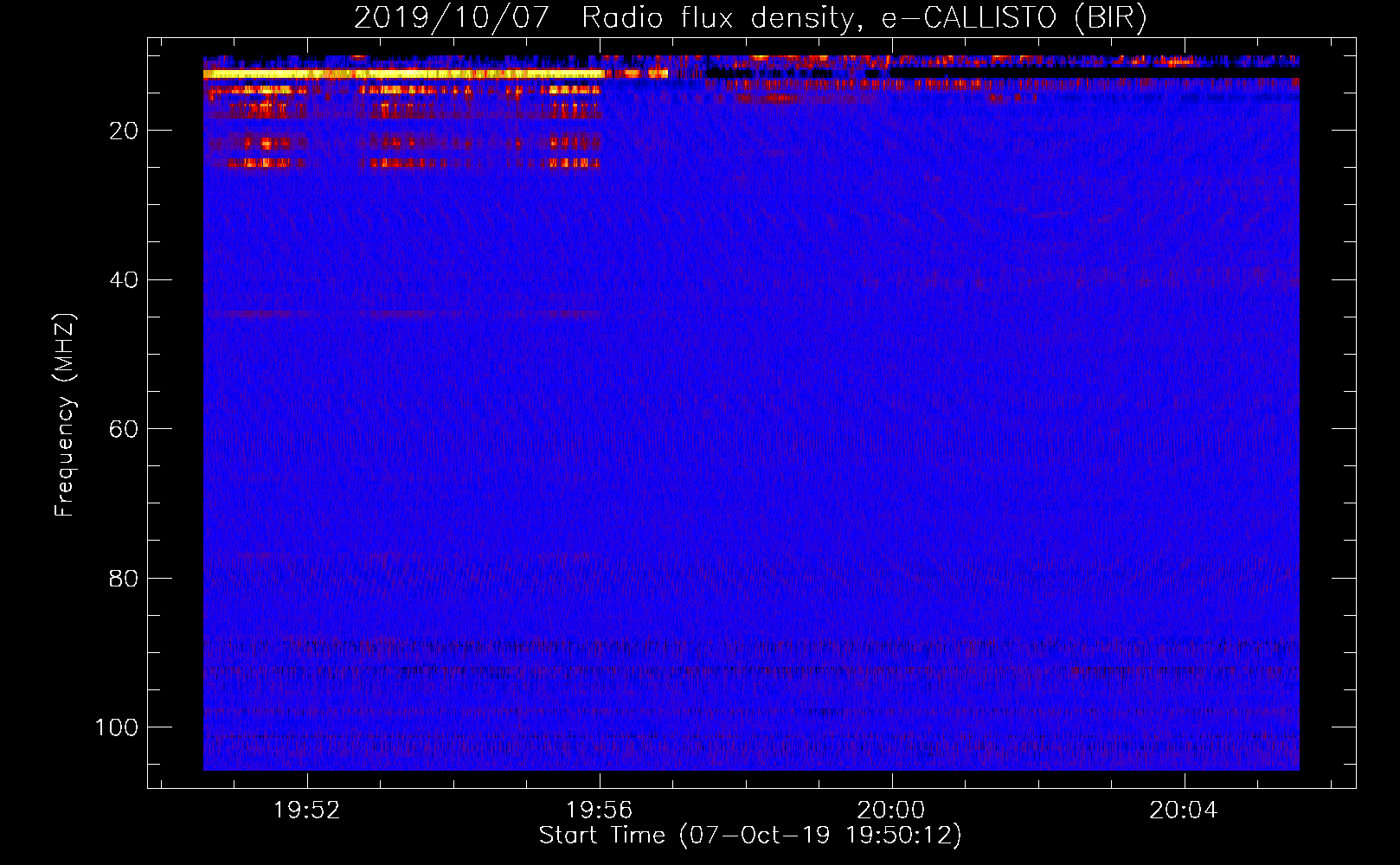Click the bright yellow emission band at top-left of spectrogram
The image size is (1400, 865).
point(403,74)
